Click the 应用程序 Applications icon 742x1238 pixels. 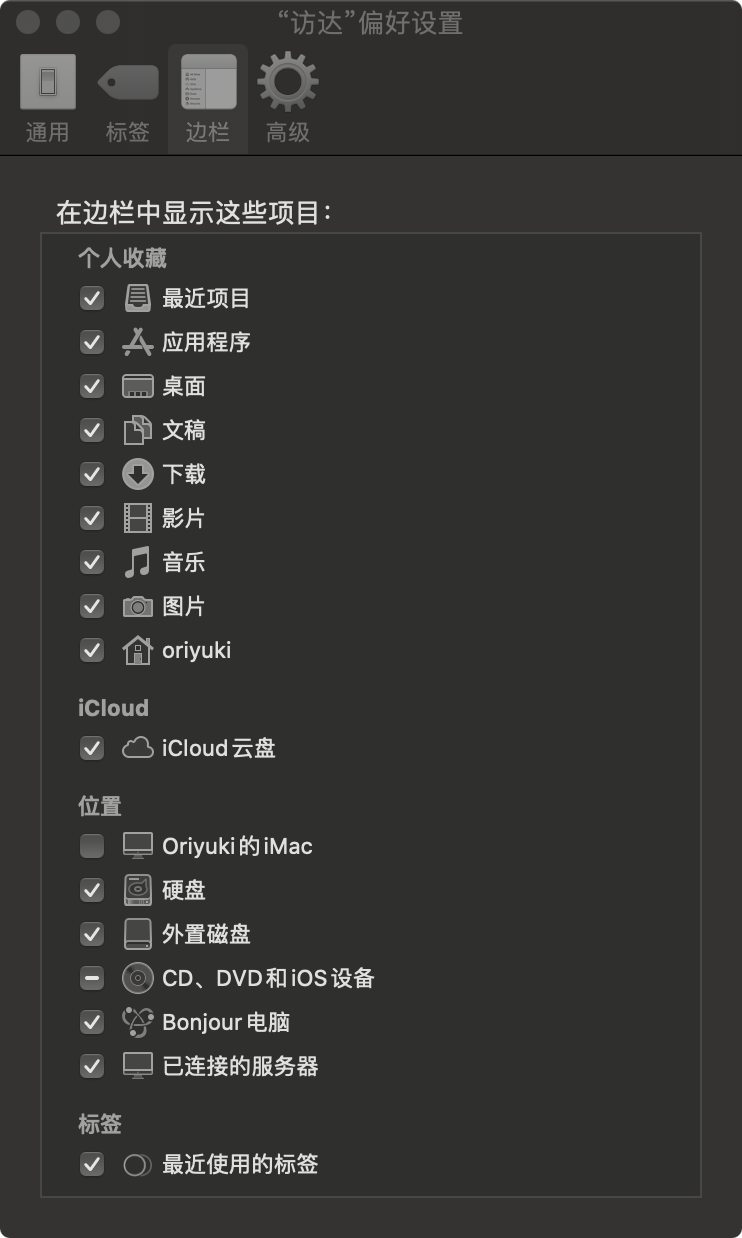[137, 342]
